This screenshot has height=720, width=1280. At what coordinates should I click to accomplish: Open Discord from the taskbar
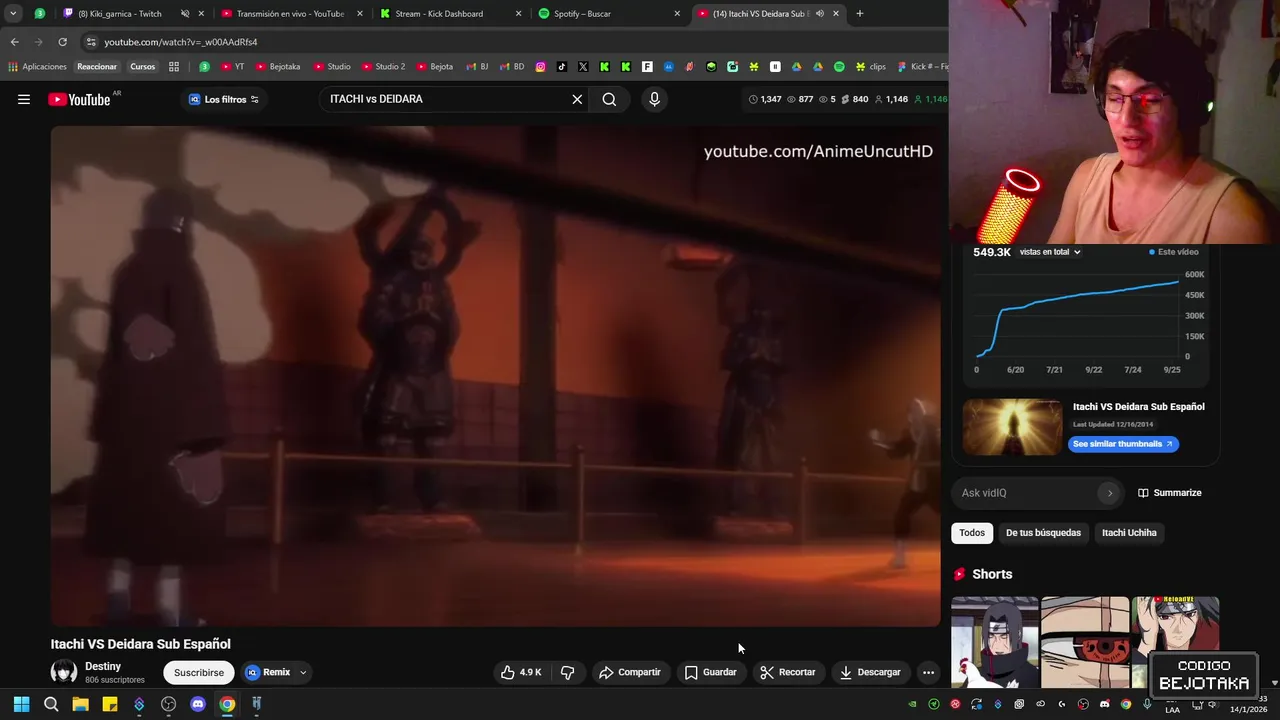pos(198,704)
